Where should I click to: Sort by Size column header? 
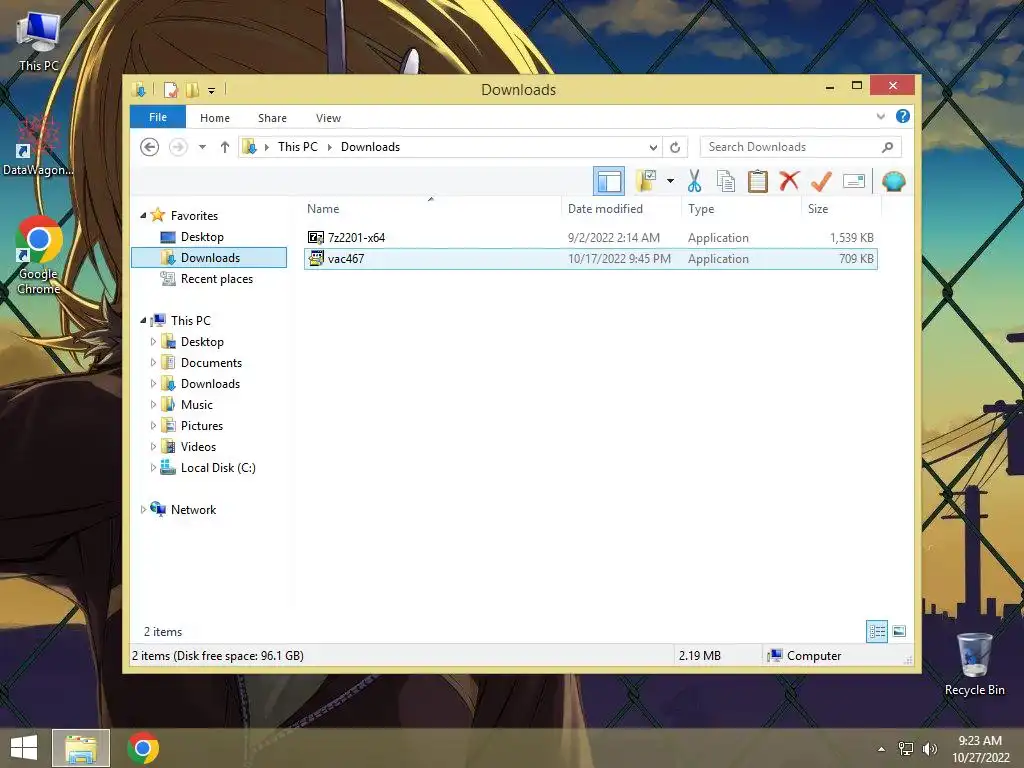point(841,209)
